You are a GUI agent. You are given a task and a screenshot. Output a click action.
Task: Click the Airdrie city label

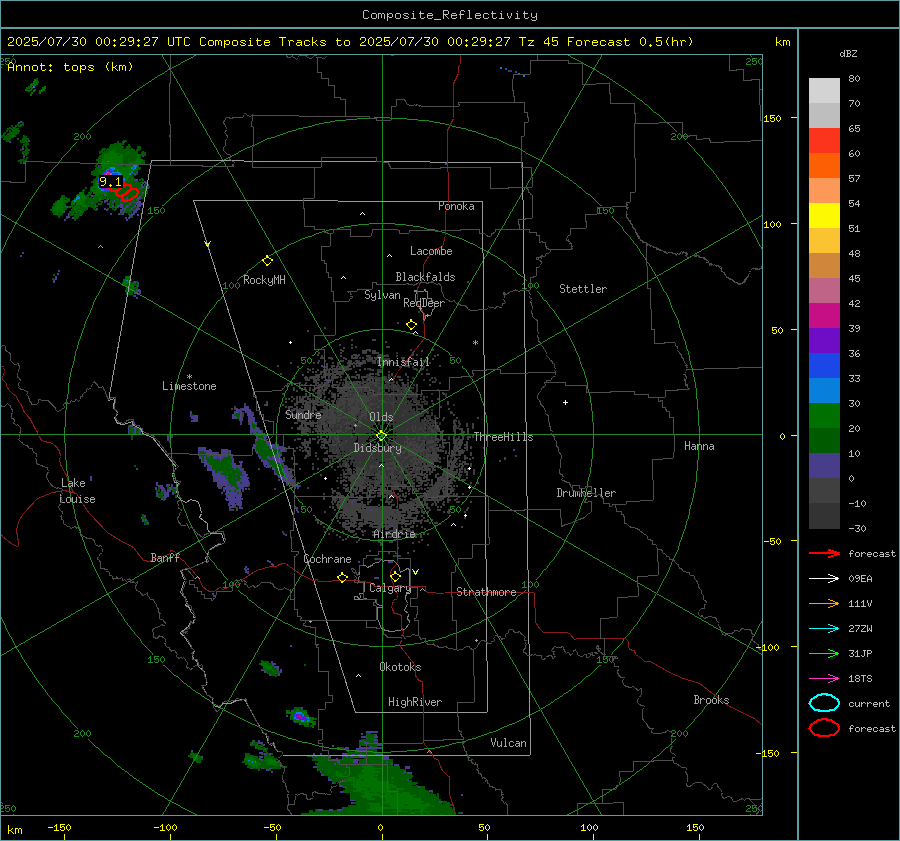(394, 534)
